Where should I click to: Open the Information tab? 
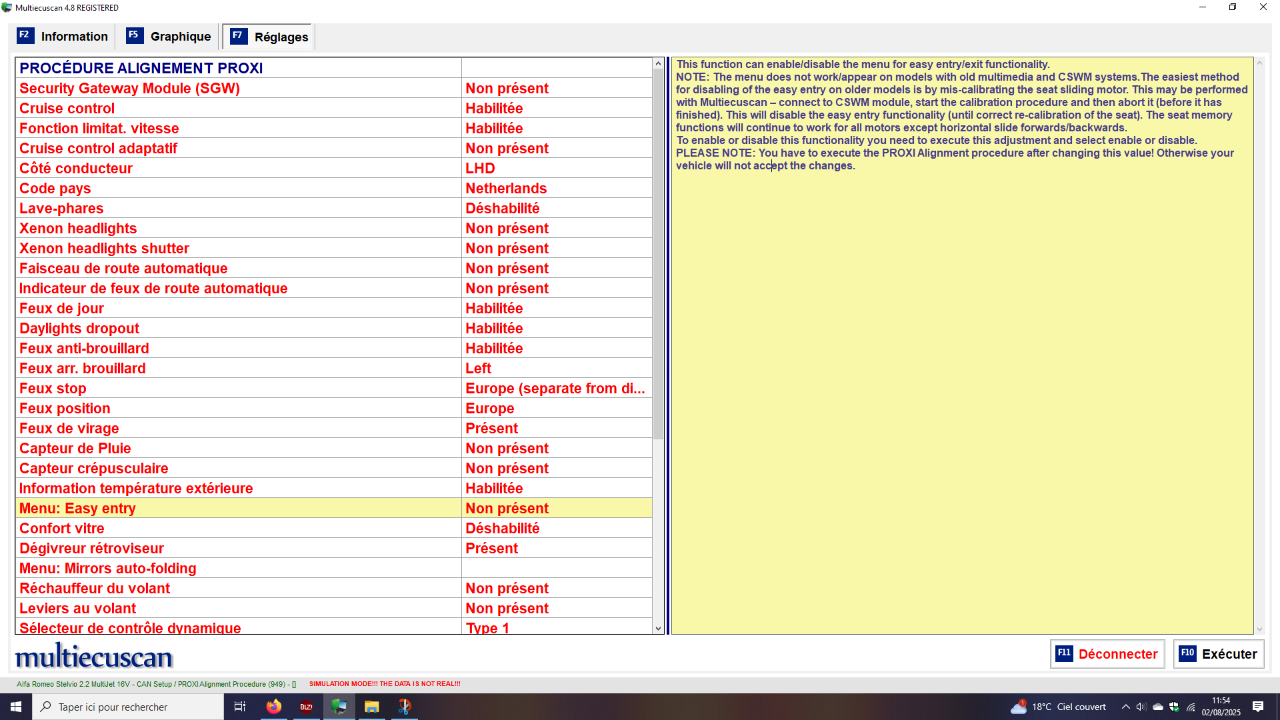coord(63,37)
